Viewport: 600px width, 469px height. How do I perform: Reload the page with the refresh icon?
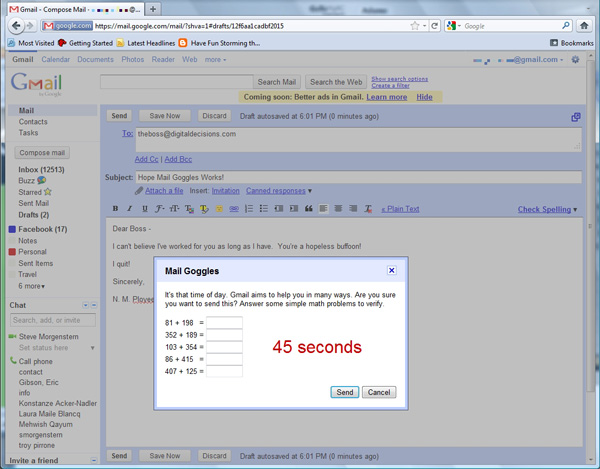434,26
